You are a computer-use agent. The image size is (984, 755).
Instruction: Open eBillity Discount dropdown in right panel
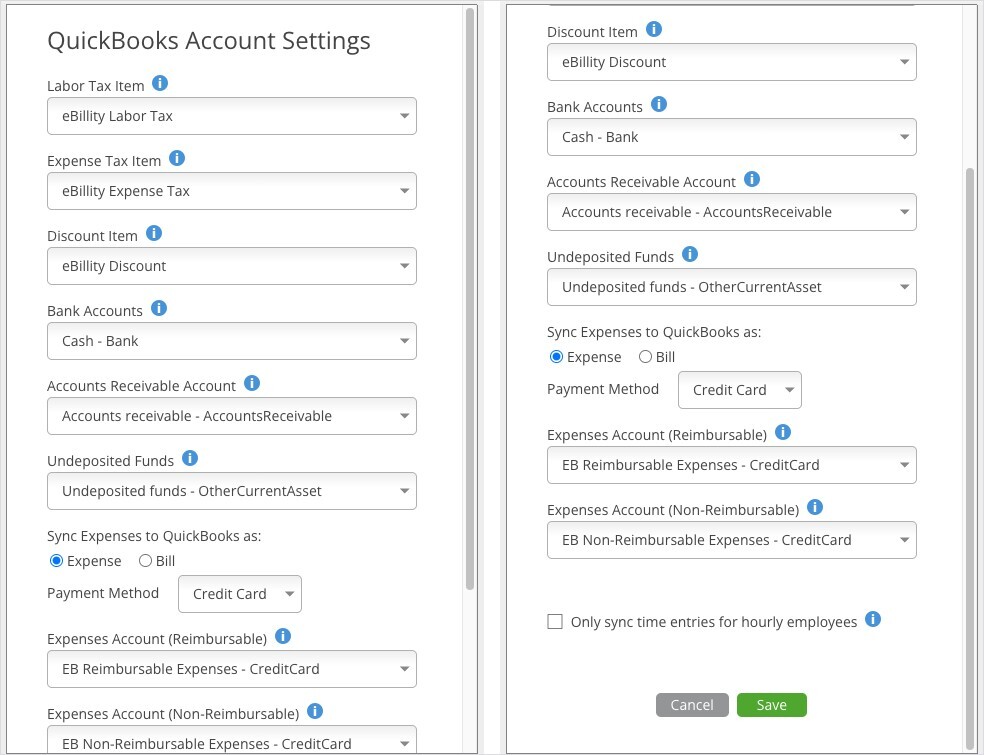[732, 62]
